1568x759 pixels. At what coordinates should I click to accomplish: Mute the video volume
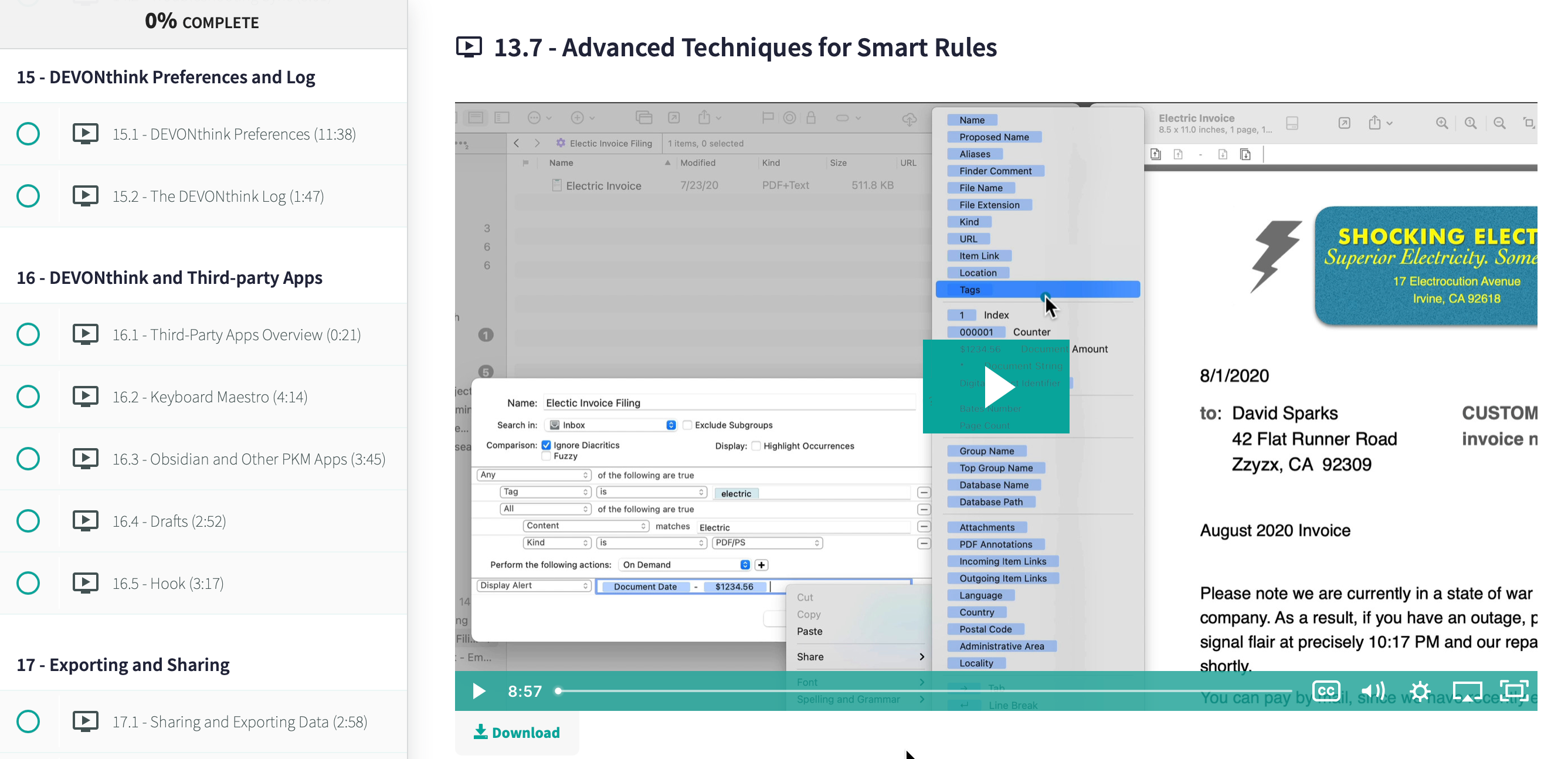click(1373, 691)
